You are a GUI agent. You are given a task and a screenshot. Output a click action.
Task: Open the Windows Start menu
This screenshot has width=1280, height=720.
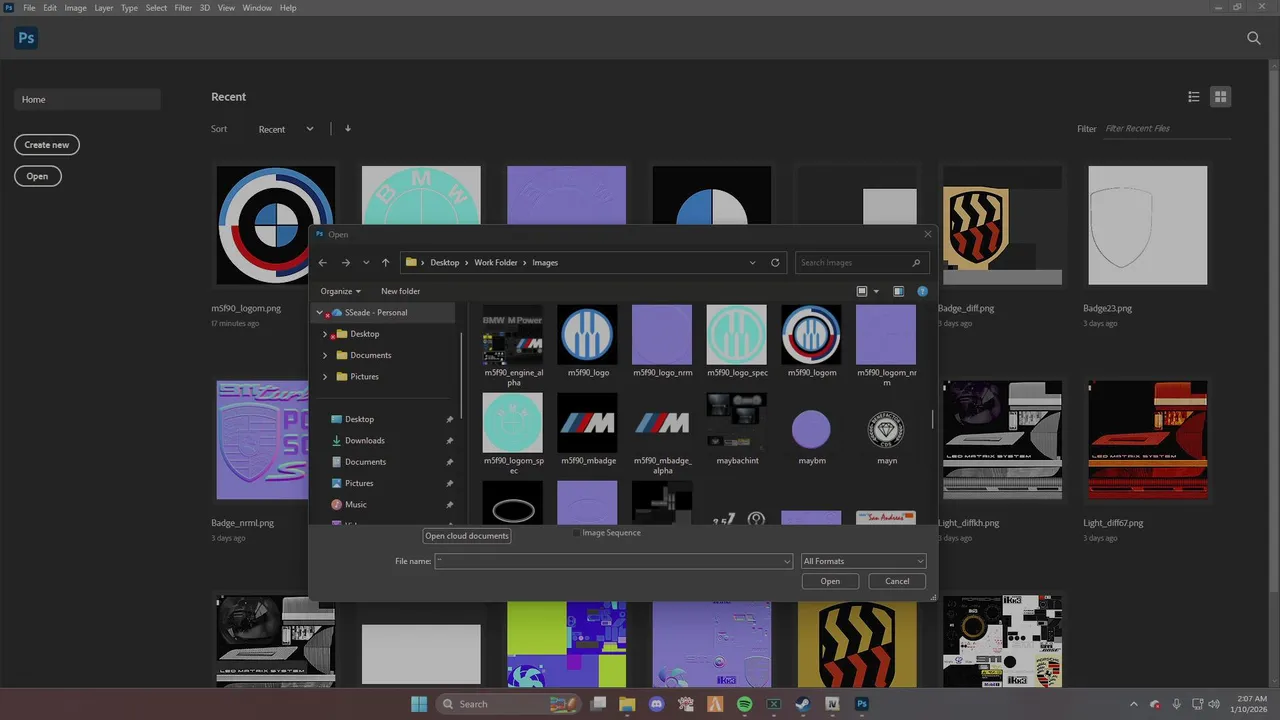click(x=419, y=704)
